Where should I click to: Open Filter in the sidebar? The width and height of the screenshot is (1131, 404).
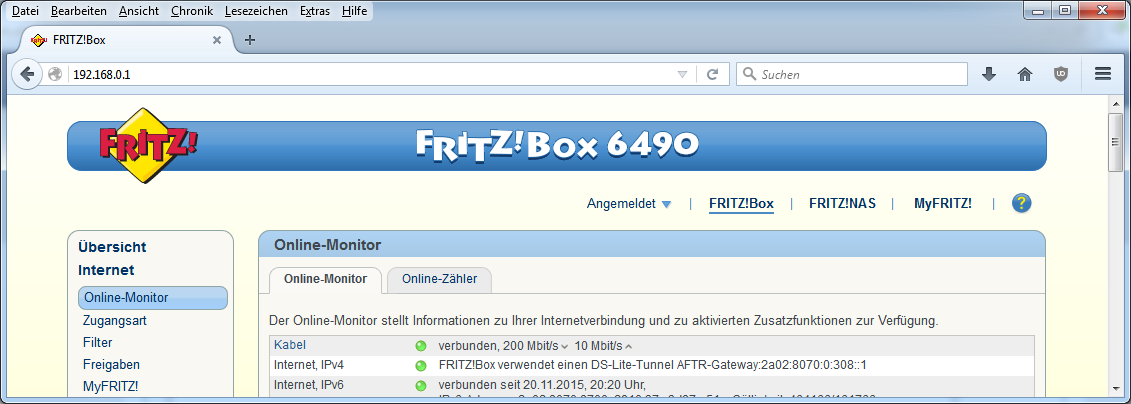(97, 343)
